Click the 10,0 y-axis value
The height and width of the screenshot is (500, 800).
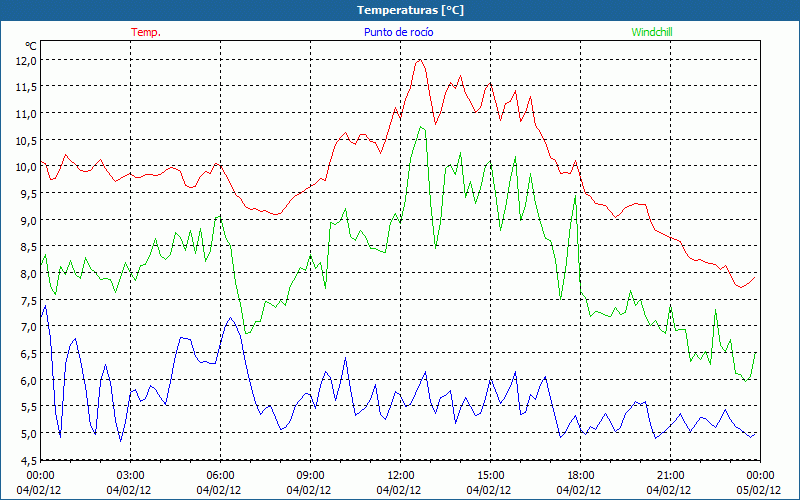point(27,167)
